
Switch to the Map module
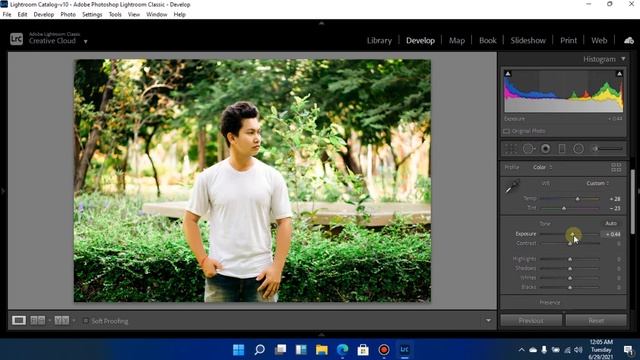click(457, 40)
